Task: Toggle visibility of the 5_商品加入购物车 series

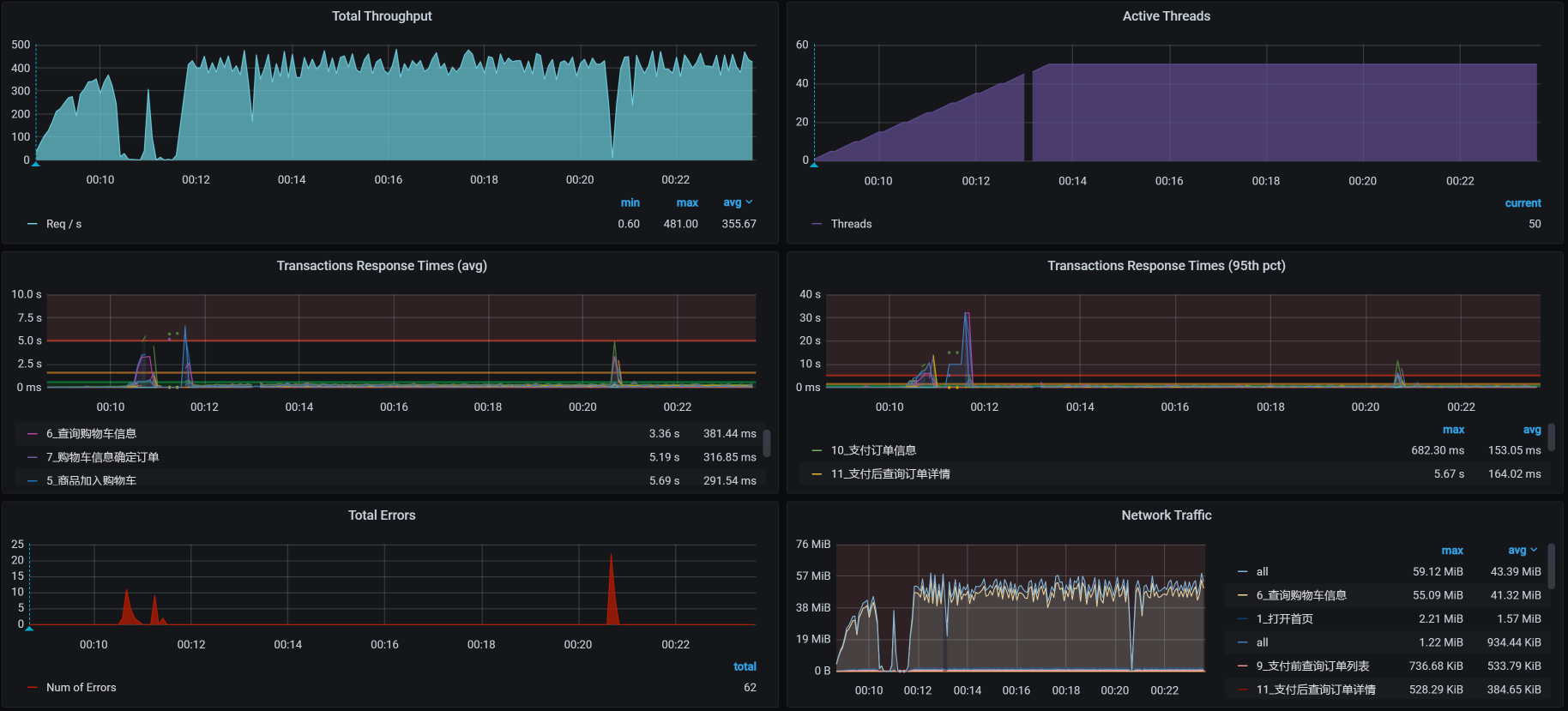Action: click(x=91, y=480)
